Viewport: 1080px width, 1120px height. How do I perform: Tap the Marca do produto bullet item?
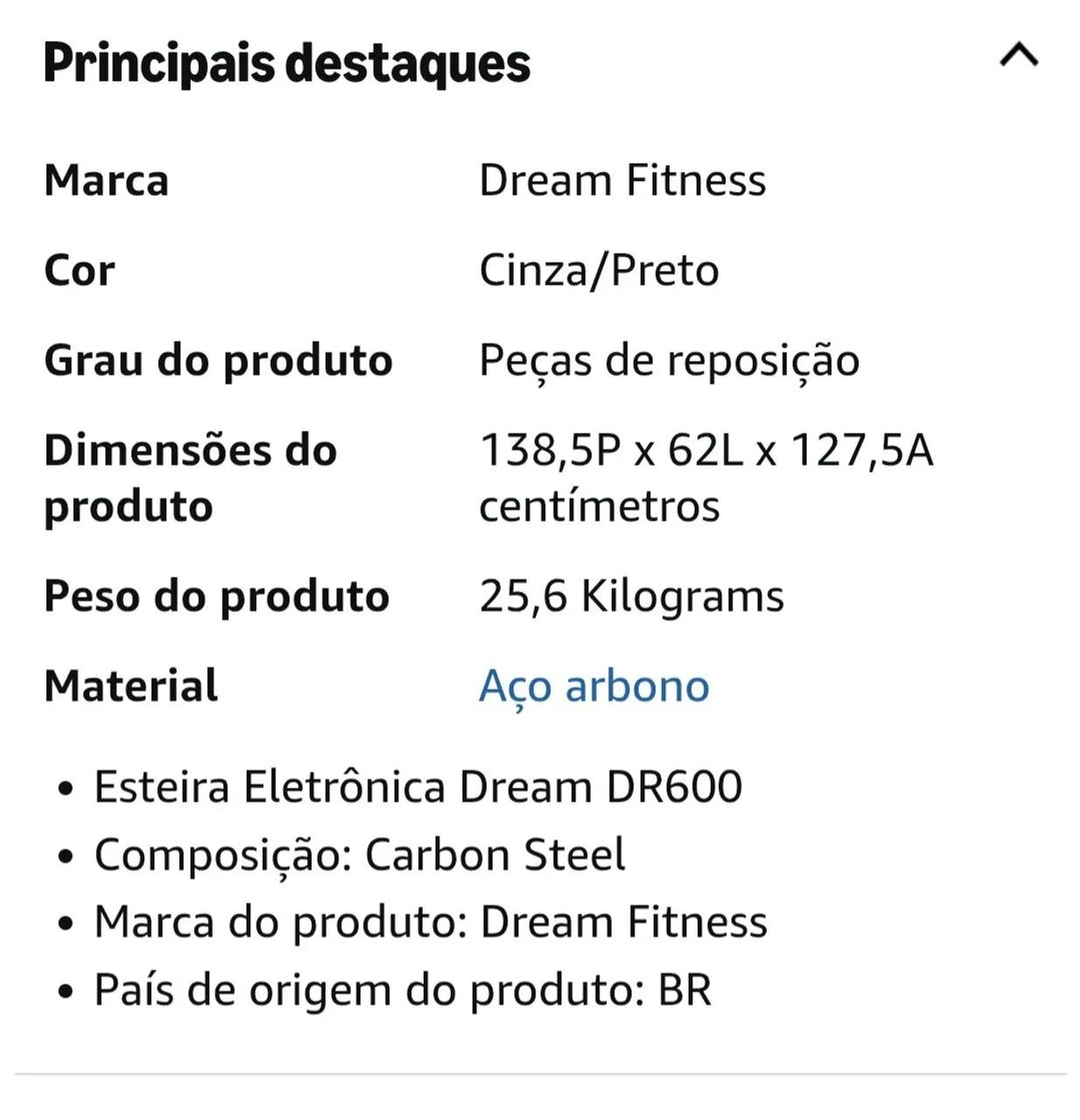tap(431, 922)
